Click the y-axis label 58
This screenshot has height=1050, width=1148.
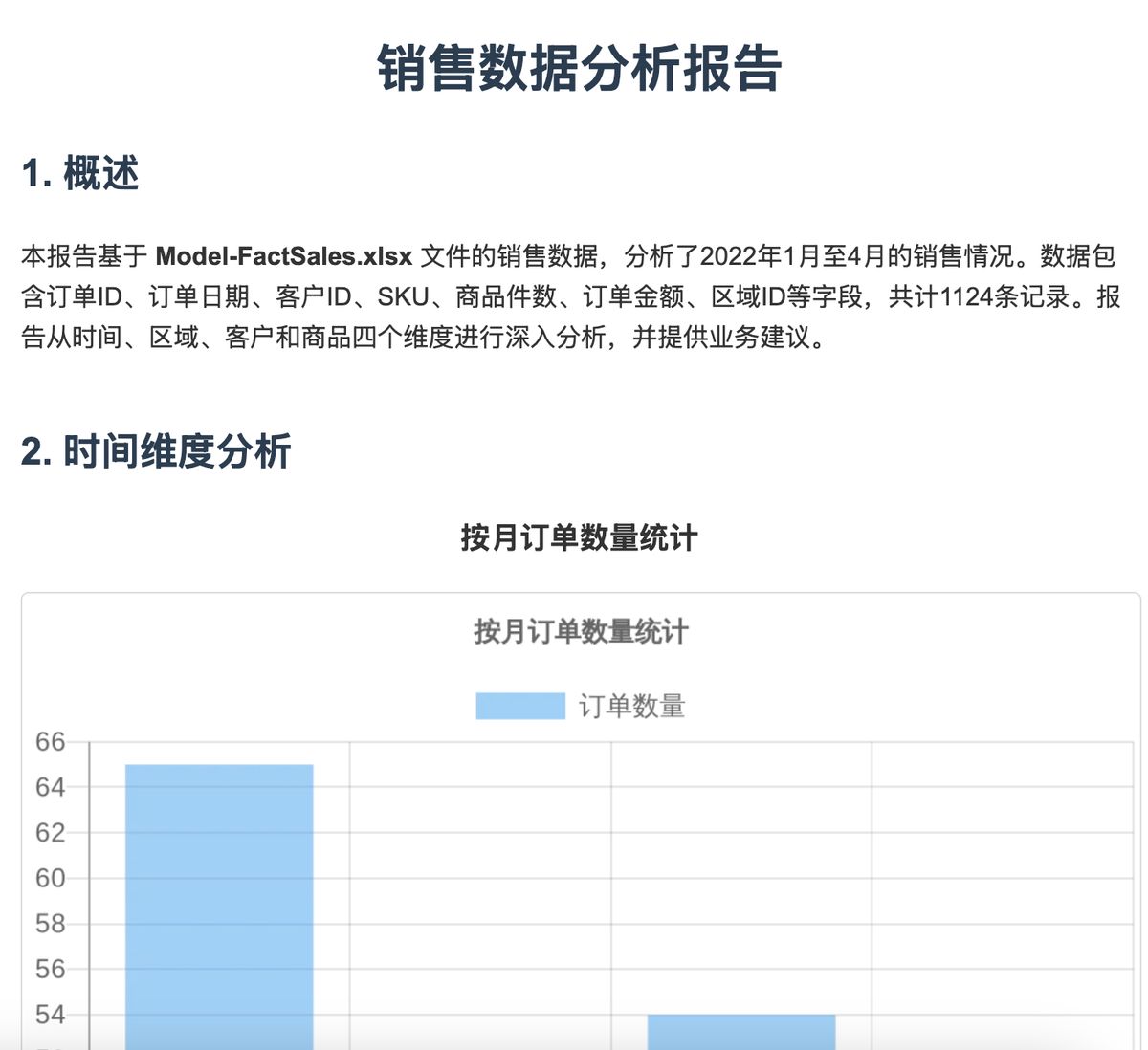(x=50, y=924)
